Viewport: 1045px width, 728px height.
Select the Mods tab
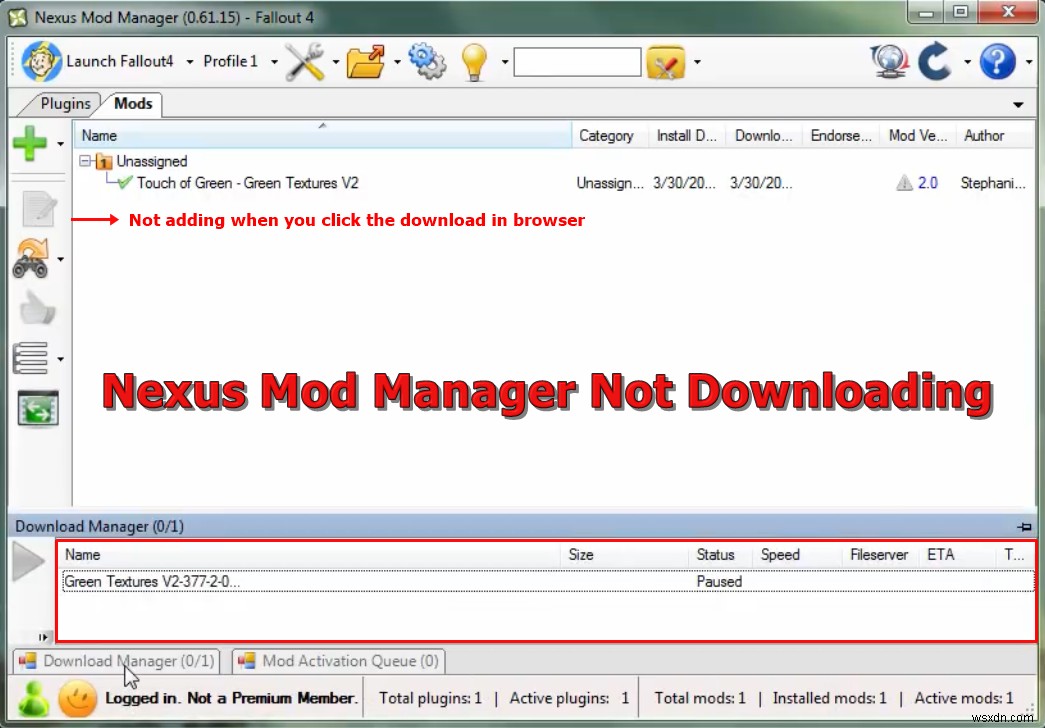[x=133, y=104]
